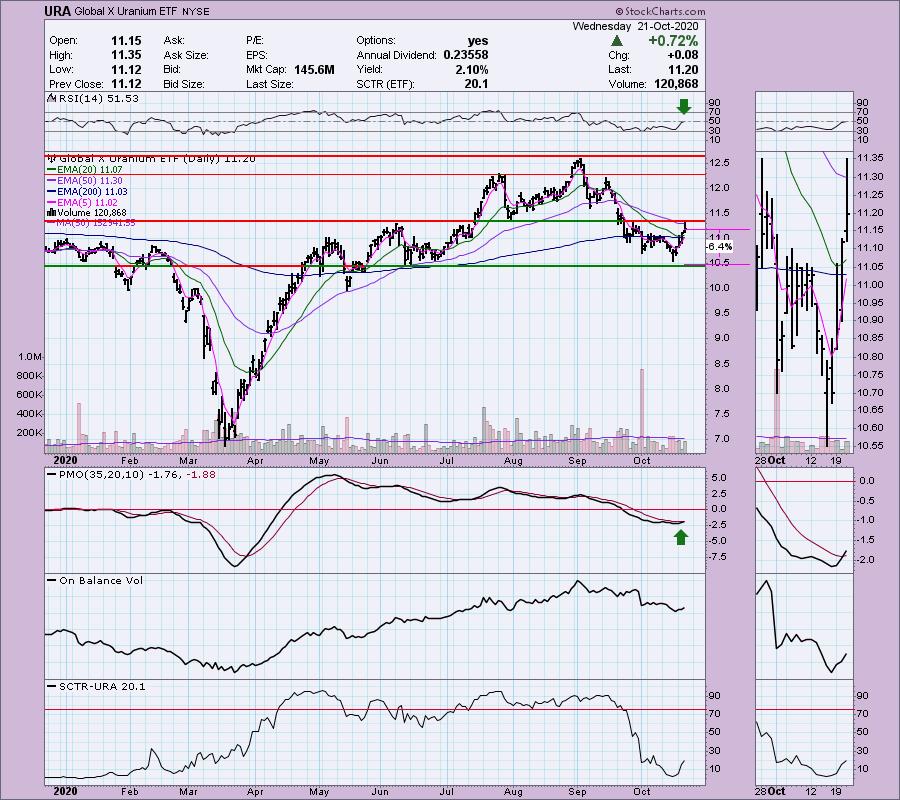Screen dimensions: 900x800
Task: Click the 11.25 label on zoomed chart axis
Action: click(870, 195)
